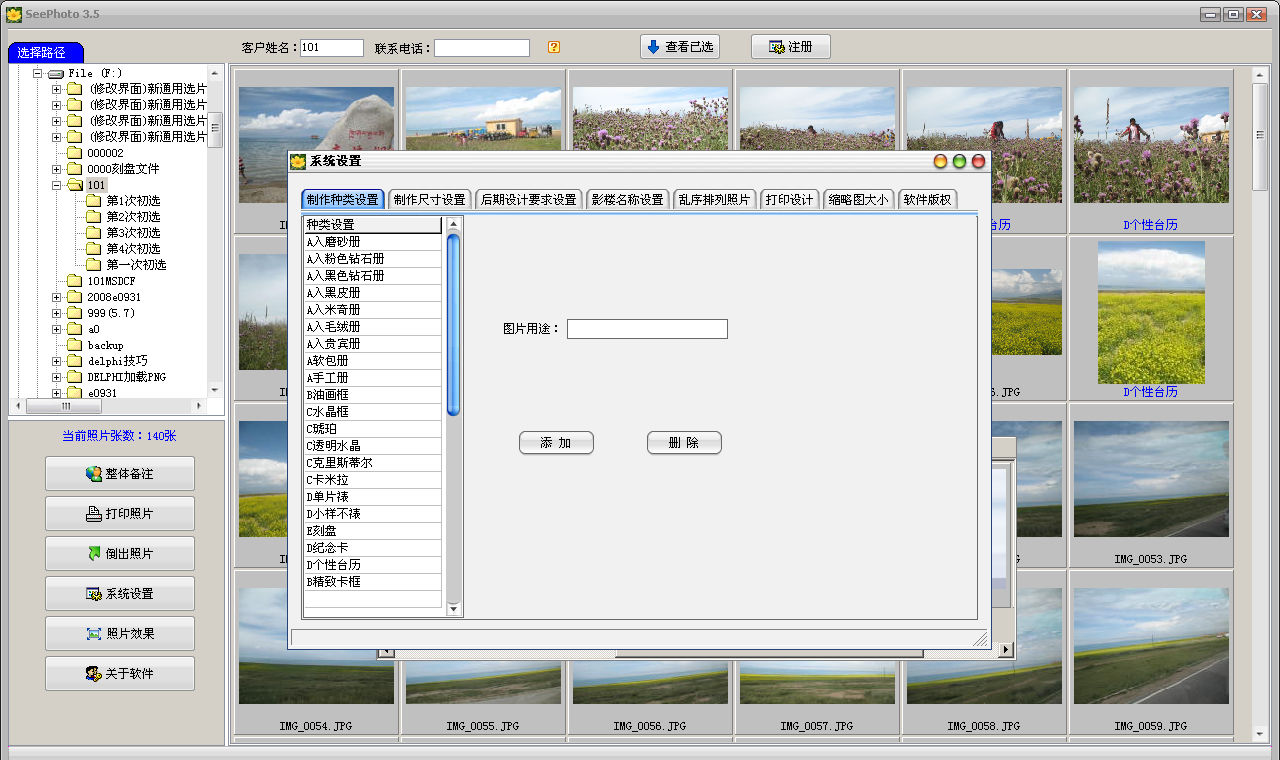Screen dimensions: 1280x760
Task: Select D个性台历 in the 种类设置 list
Action: [x=373, y=565]
